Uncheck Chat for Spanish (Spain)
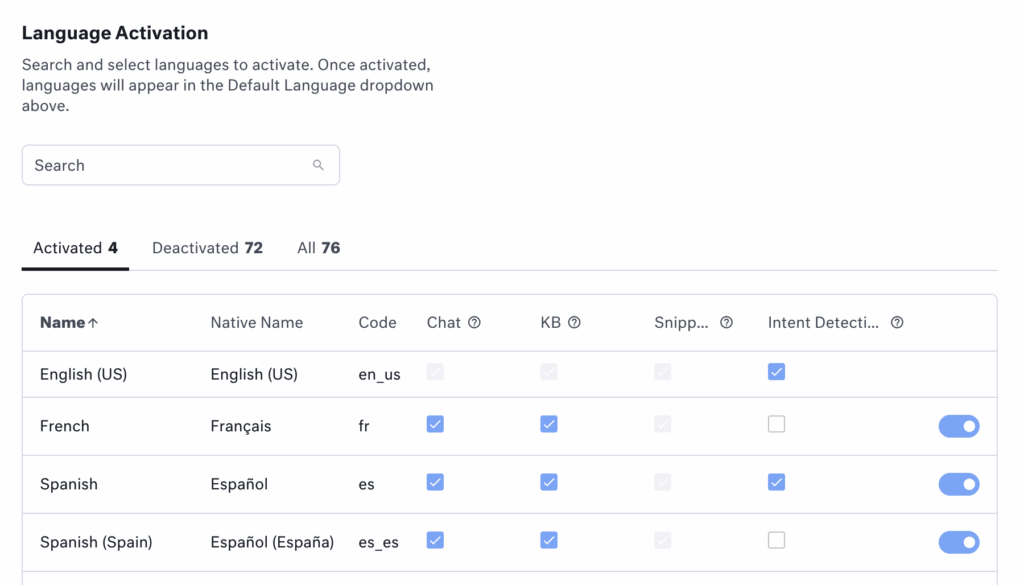The width and height of the screenshot is (1024, 585). point(435,541)
